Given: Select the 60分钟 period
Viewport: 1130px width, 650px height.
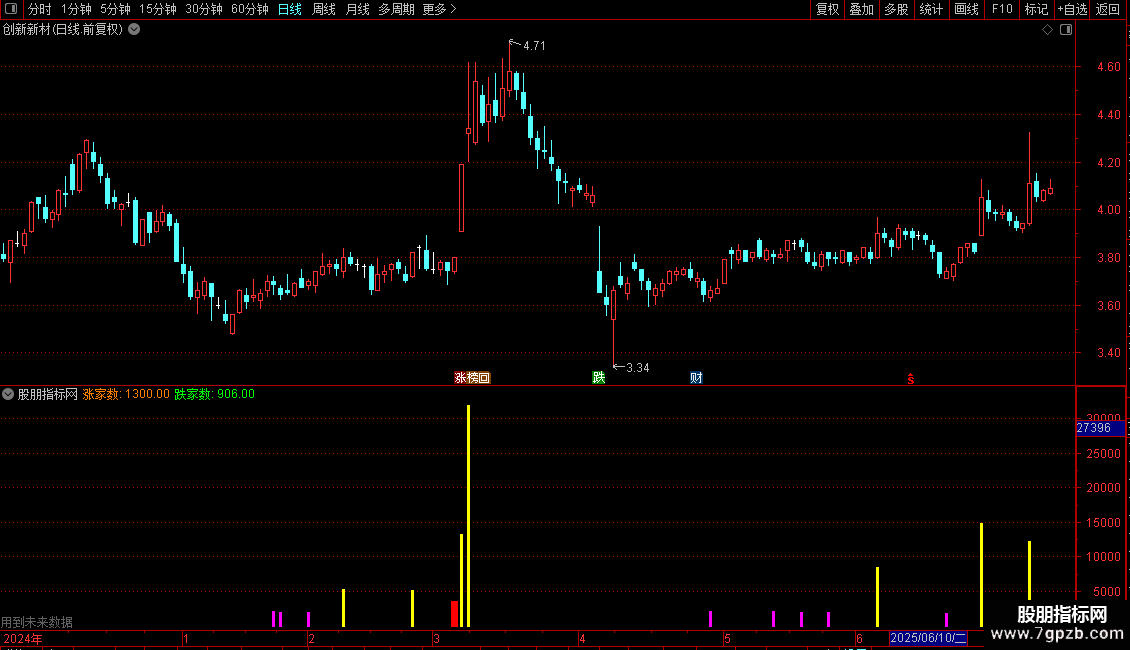Looking at the screenshot, I should (x=250, y=9).
